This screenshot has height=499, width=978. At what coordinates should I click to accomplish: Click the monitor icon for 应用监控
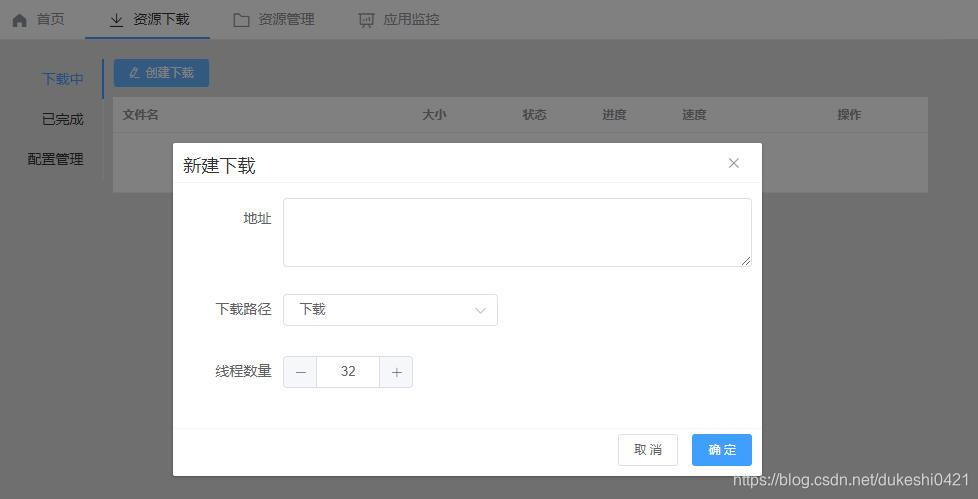coord(366,20)
